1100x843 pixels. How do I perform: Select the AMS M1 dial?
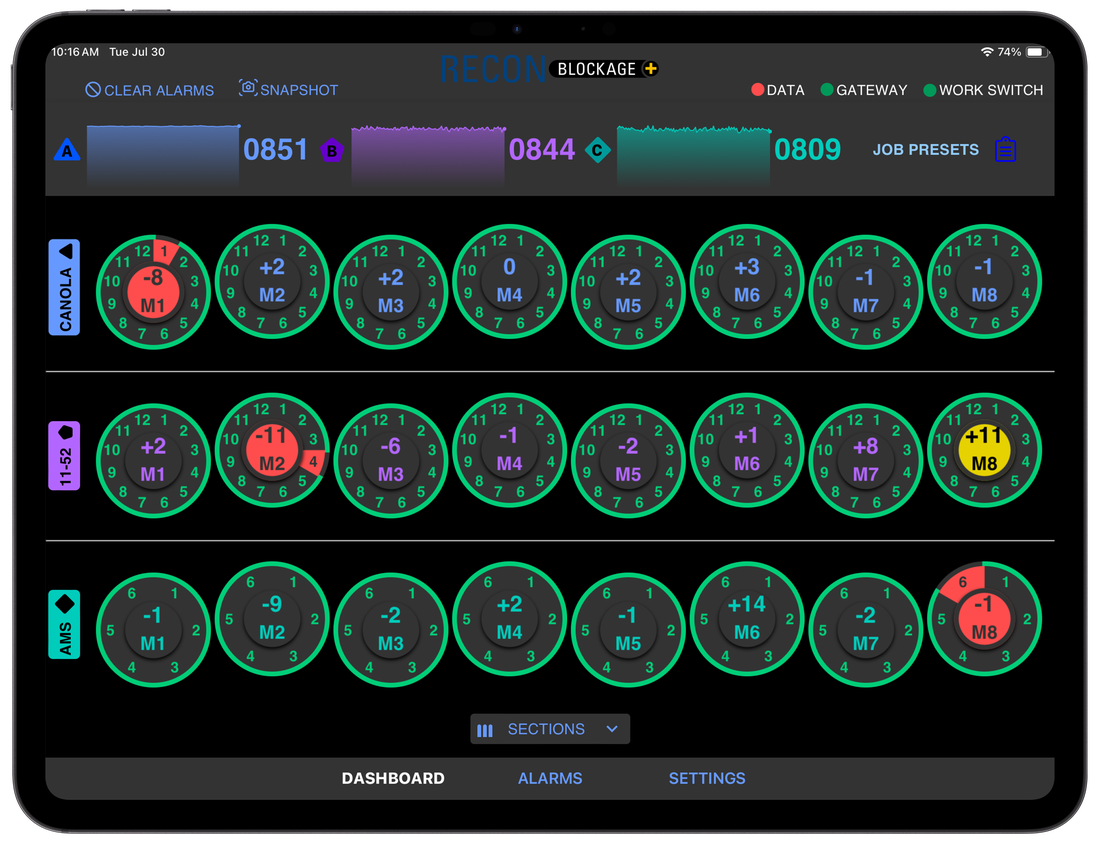tap(153, 630)
